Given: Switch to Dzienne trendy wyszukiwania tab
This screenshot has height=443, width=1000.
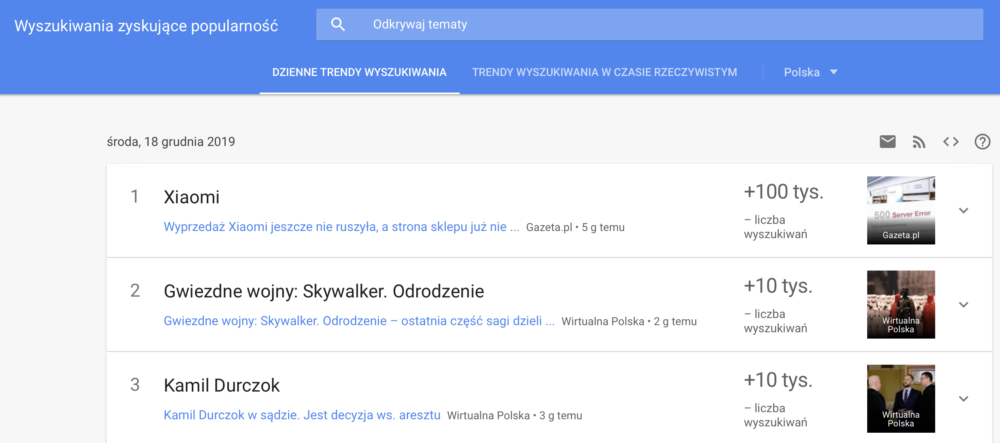Looking at the screenshot, I should point(359,72).
